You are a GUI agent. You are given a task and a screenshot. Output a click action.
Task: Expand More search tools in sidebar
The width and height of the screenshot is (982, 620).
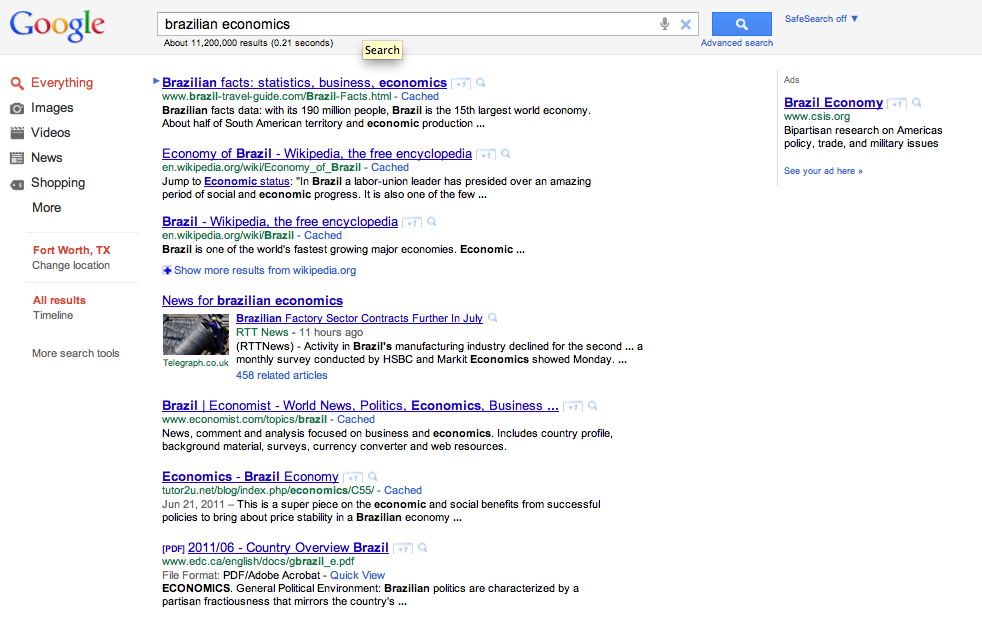click(75, 353)
